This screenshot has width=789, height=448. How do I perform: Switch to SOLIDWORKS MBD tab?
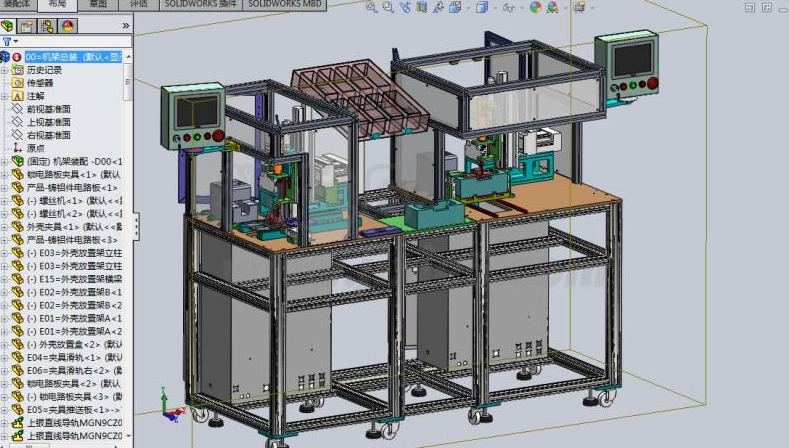(x=285, y=4)
